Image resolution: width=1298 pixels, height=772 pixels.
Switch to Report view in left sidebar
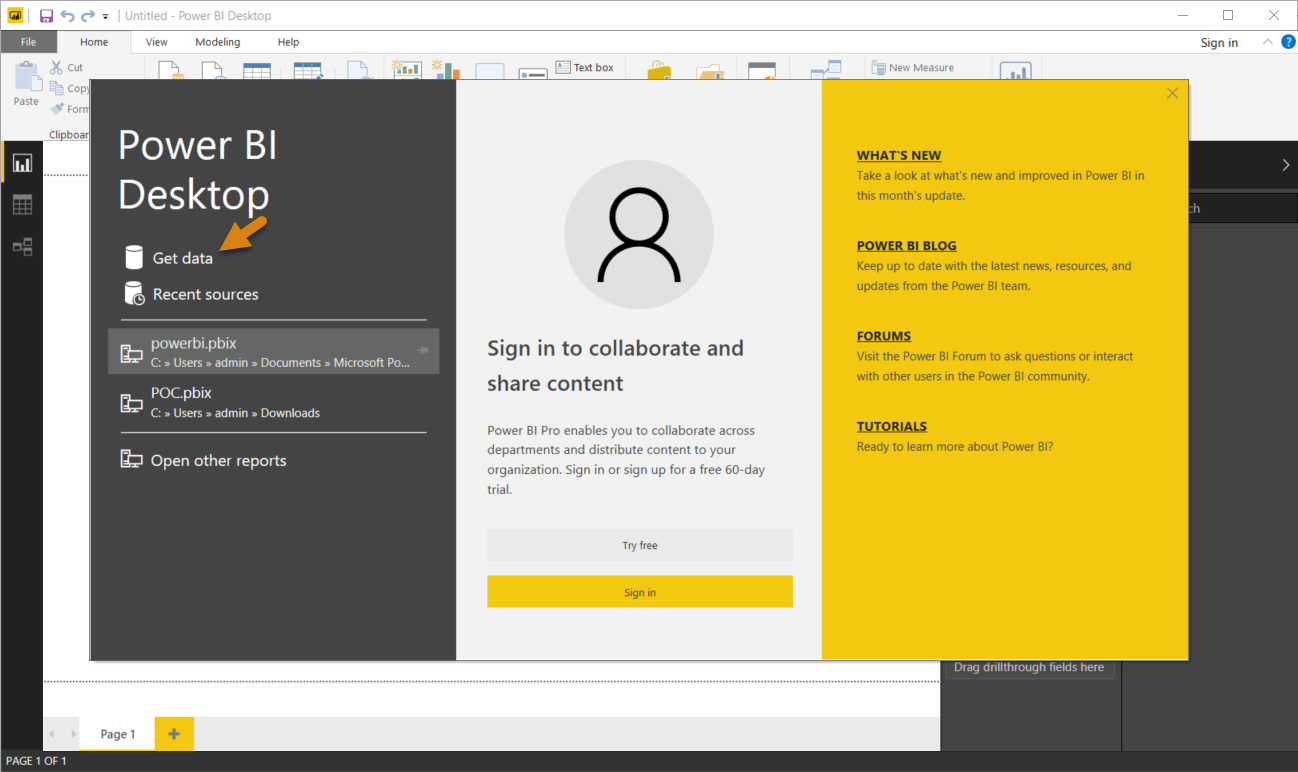(22, 163)
